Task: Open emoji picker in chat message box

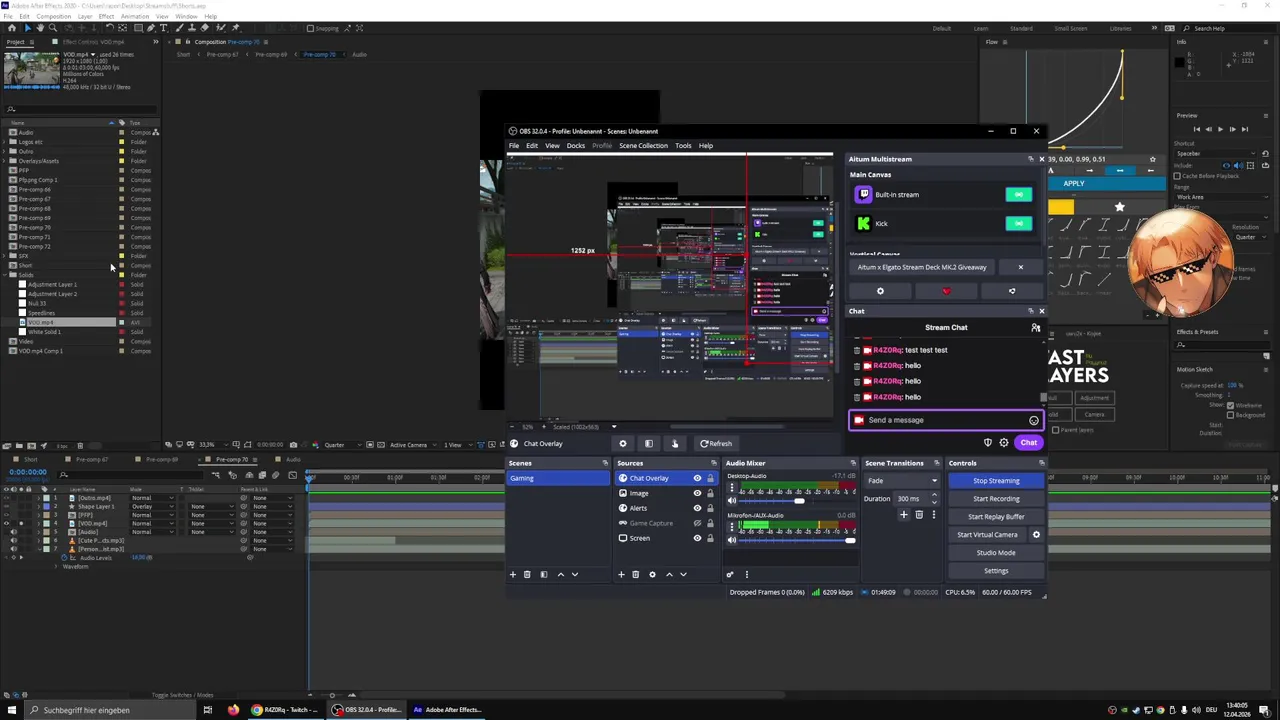Action: click(1034, 420)
